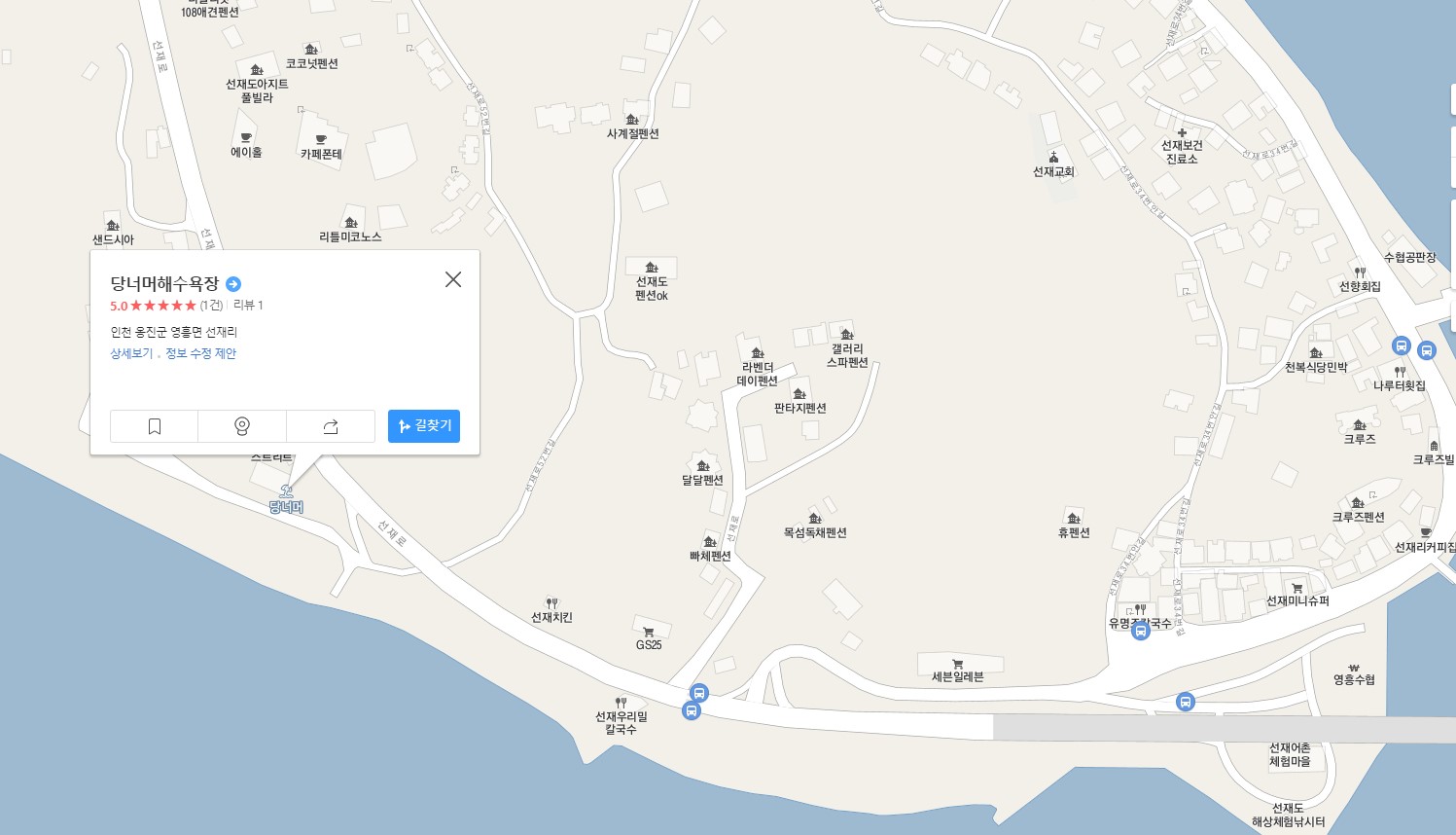Screen dimensions: 1456x835
Task: Bookmark 당너머해수욕장 with the save icon
Action: click(x=154, y=426)
